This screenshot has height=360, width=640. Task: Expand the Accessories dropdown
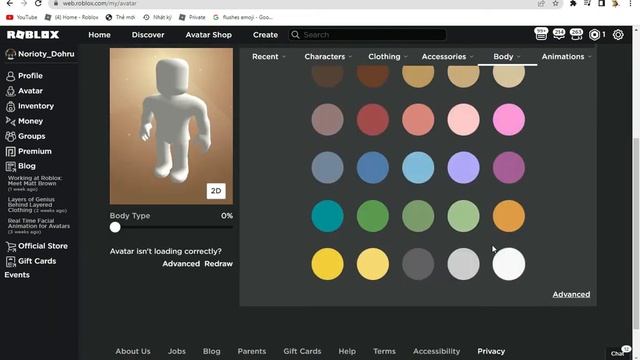pos(447,57)
